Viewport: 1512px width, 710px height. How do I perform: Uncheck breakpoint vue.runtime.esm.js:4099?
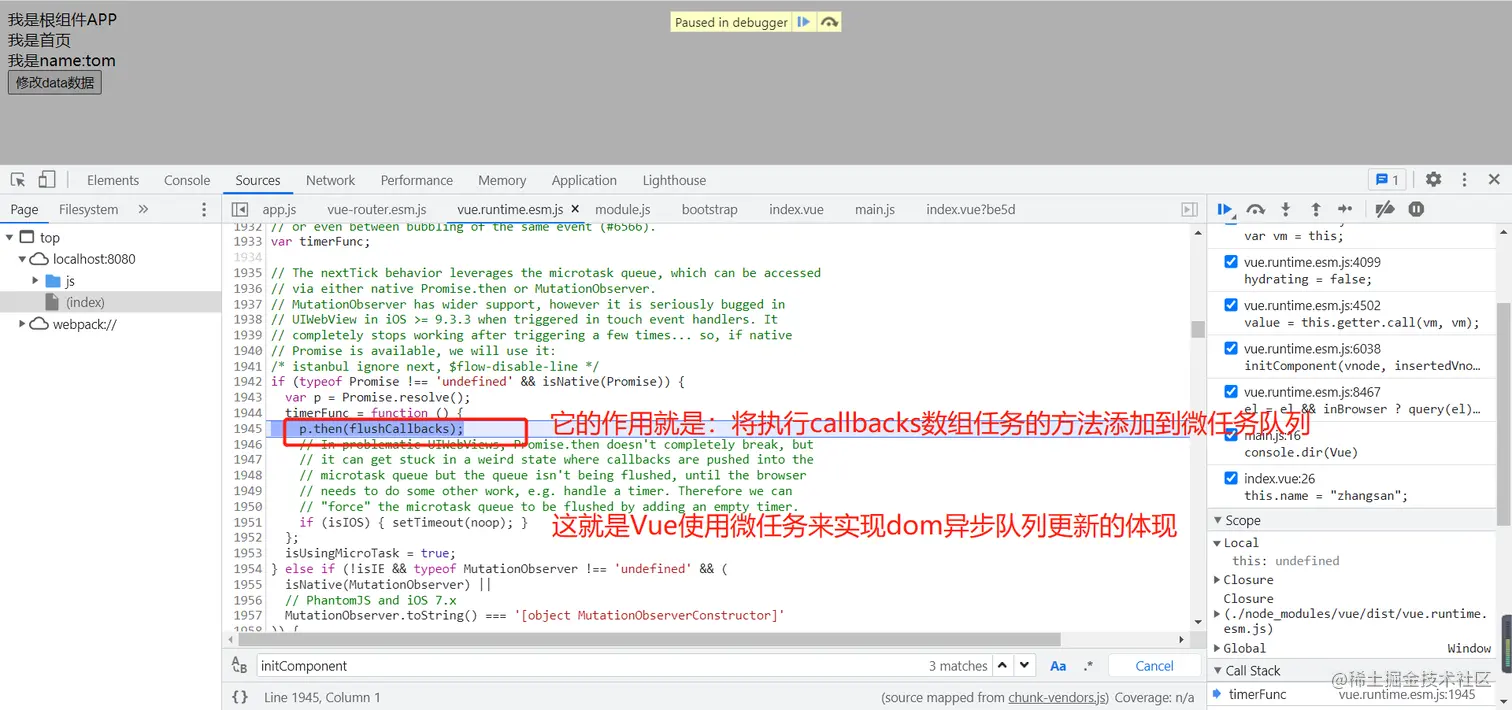(1231, 262)
